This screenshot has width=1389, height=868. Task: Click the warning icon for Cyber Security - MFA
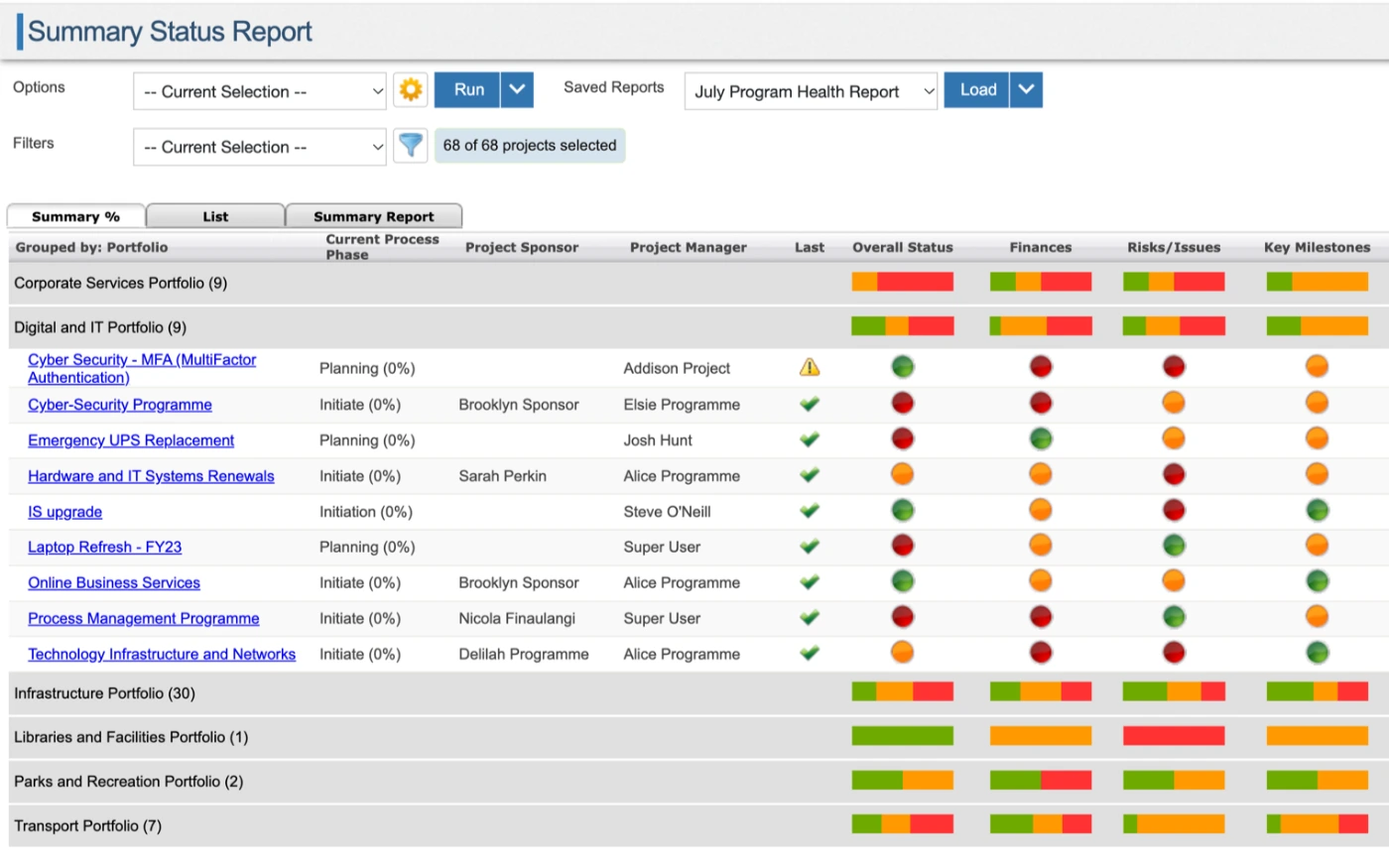pyautogui.click(x=810, y=368)
